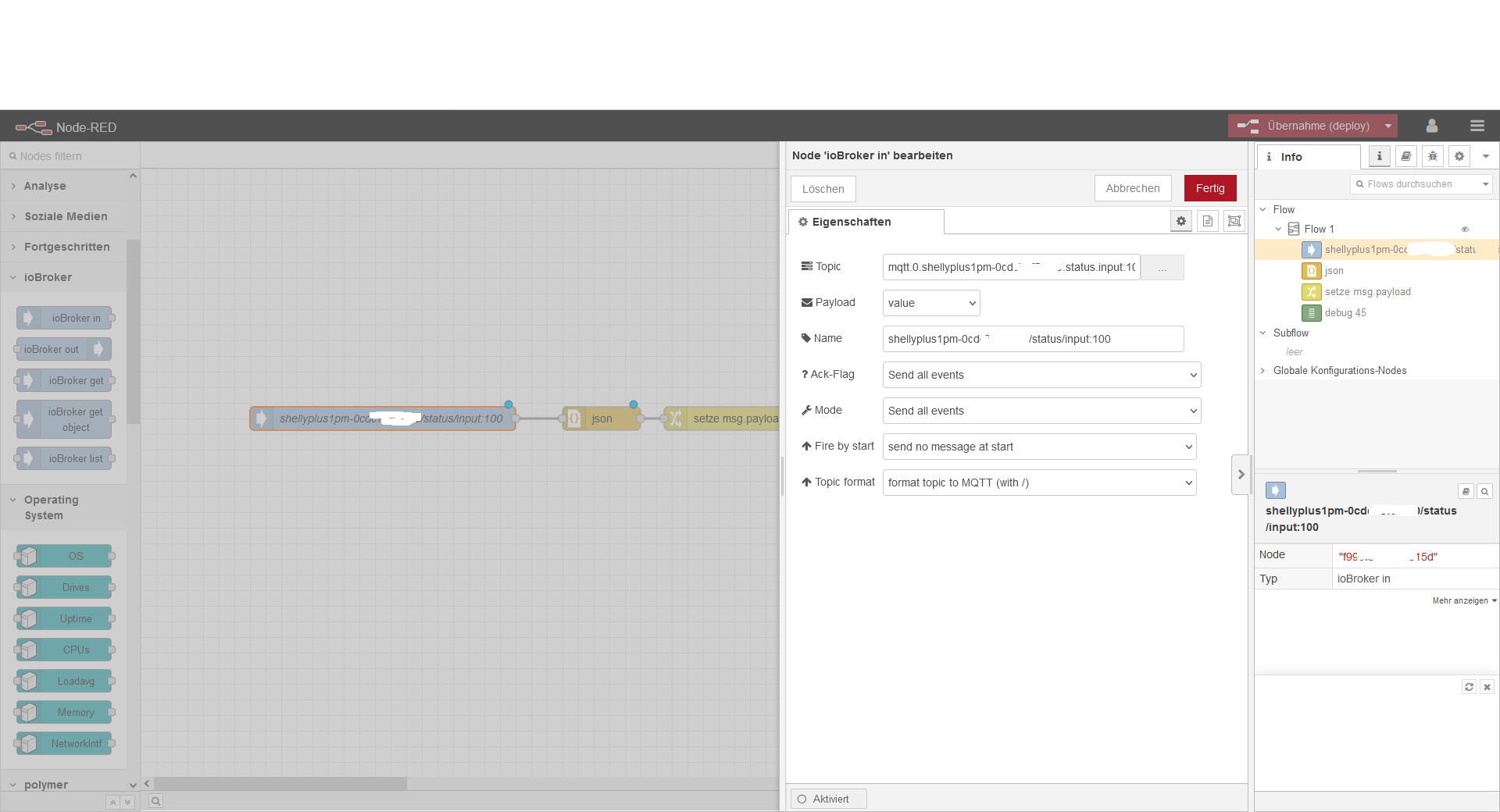1500x812 pixels.
Task: Open the help book sidebar tab icon
Action: [1405, 156]
